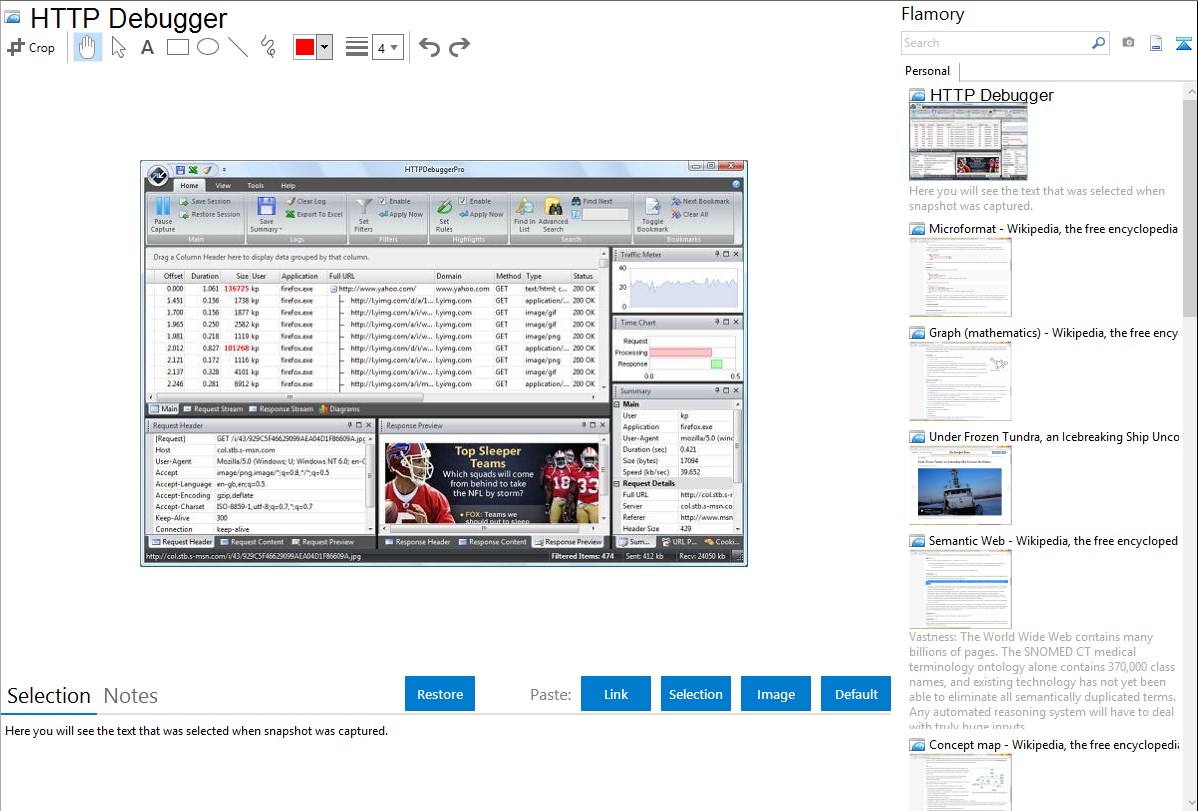Click the sidebar vertical scrollbar

coord(1190,206)
